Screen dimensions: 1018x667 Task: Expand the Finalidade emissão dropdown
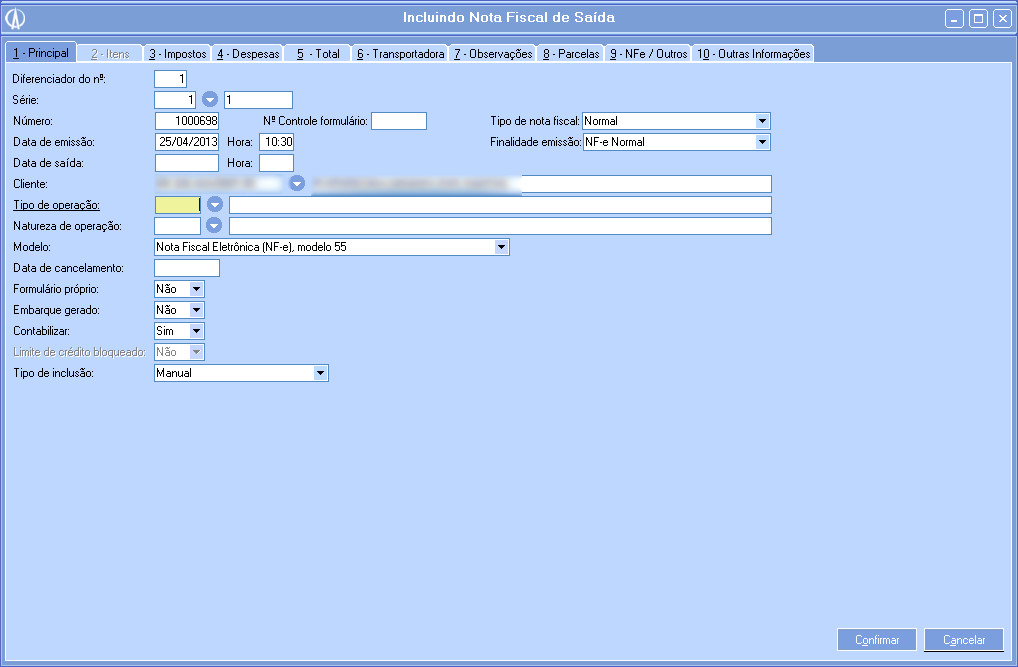click(762, 142)
